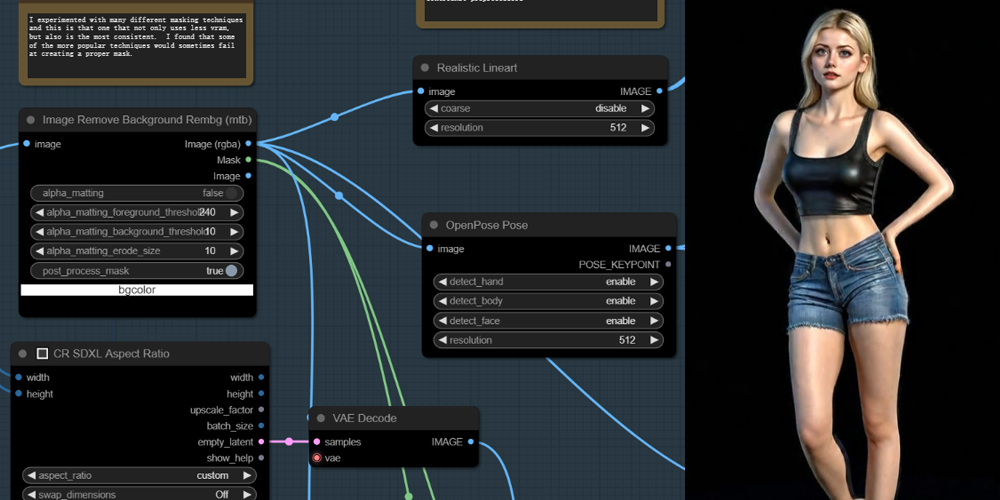
Task: Click the OpenPose Pose node title
Action: (487, 225)
